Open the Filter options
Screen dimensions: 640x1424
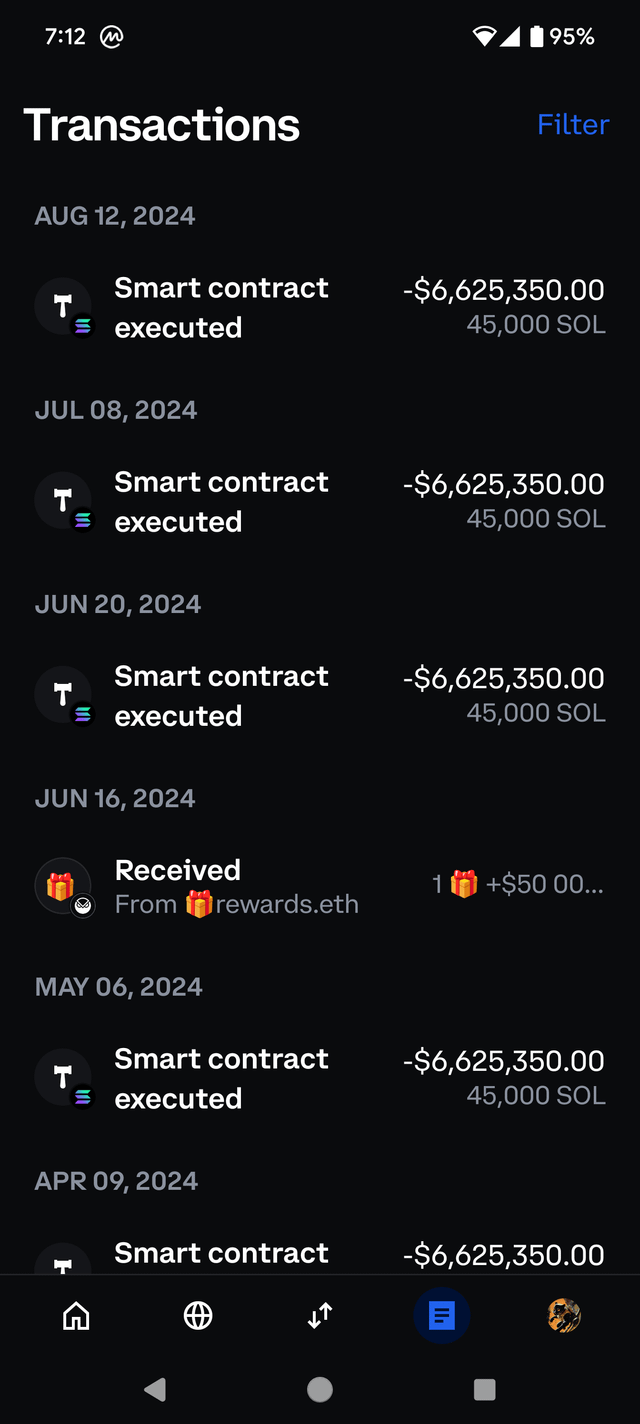pos(572,125)
